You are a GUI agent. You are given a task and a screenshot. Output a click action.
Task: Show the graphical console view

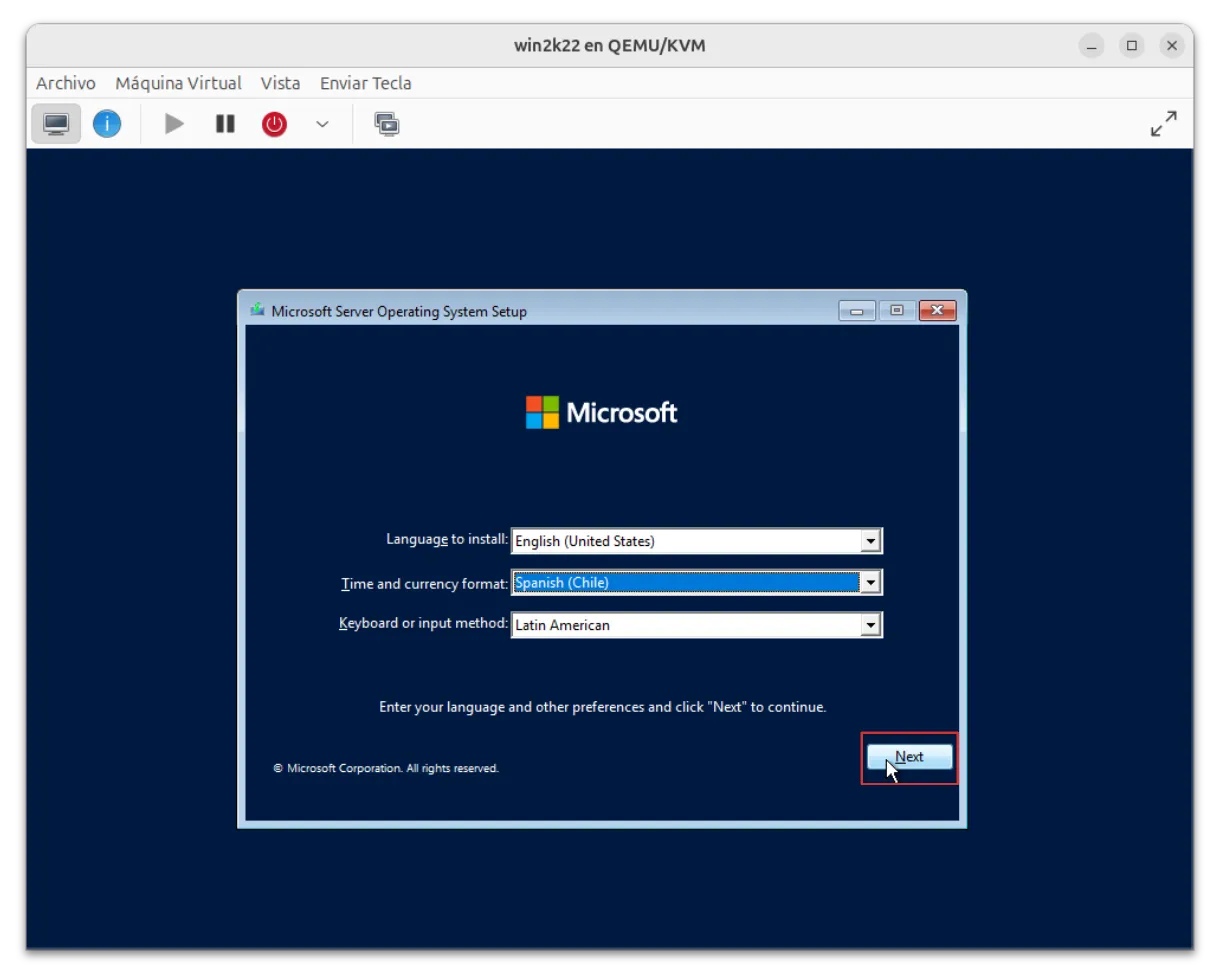pyautogui.click(x=56, y=124)
